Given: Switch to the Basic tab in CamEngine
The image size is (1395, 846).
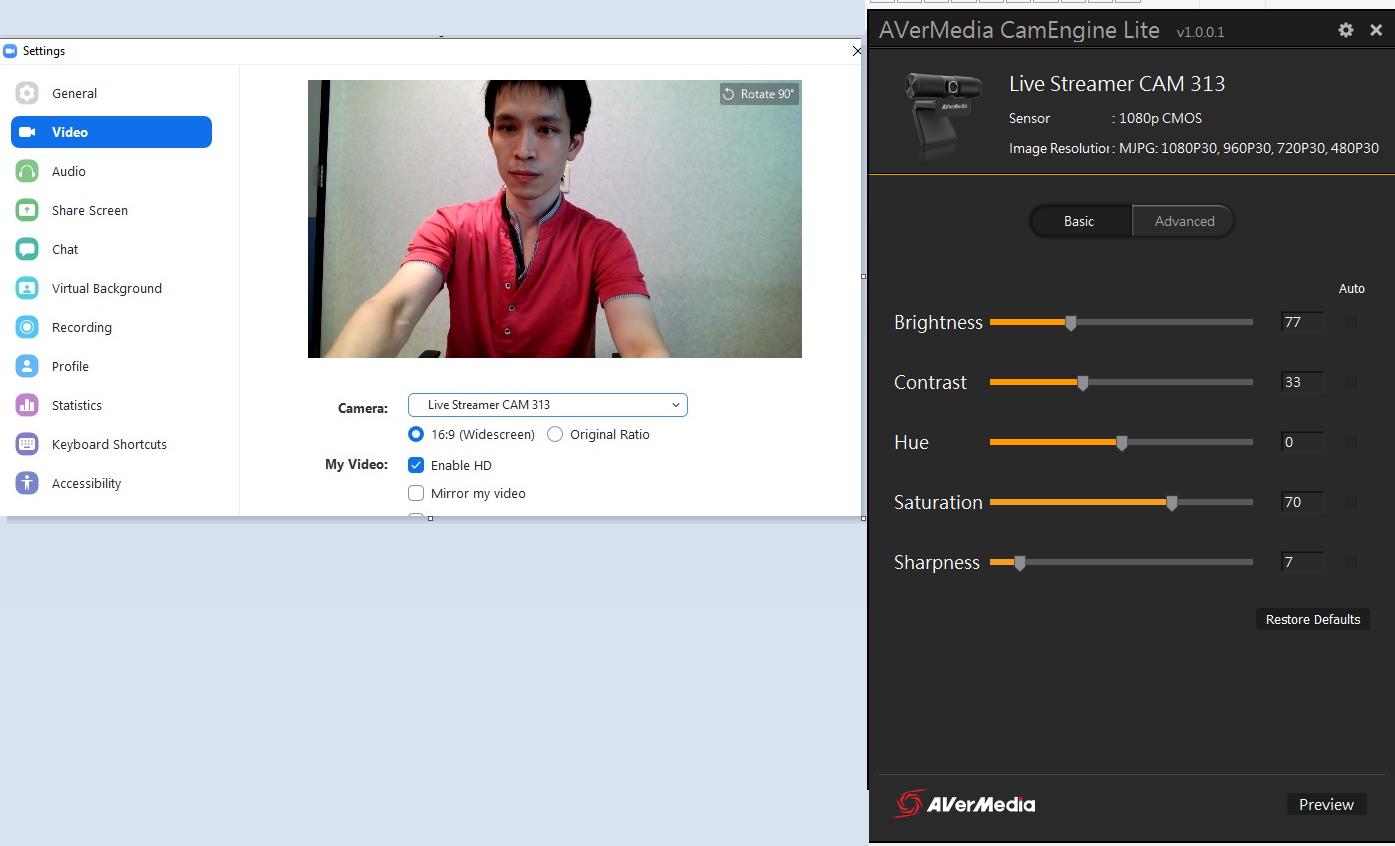Looking at the screenshot, I should pos(1080,221).
